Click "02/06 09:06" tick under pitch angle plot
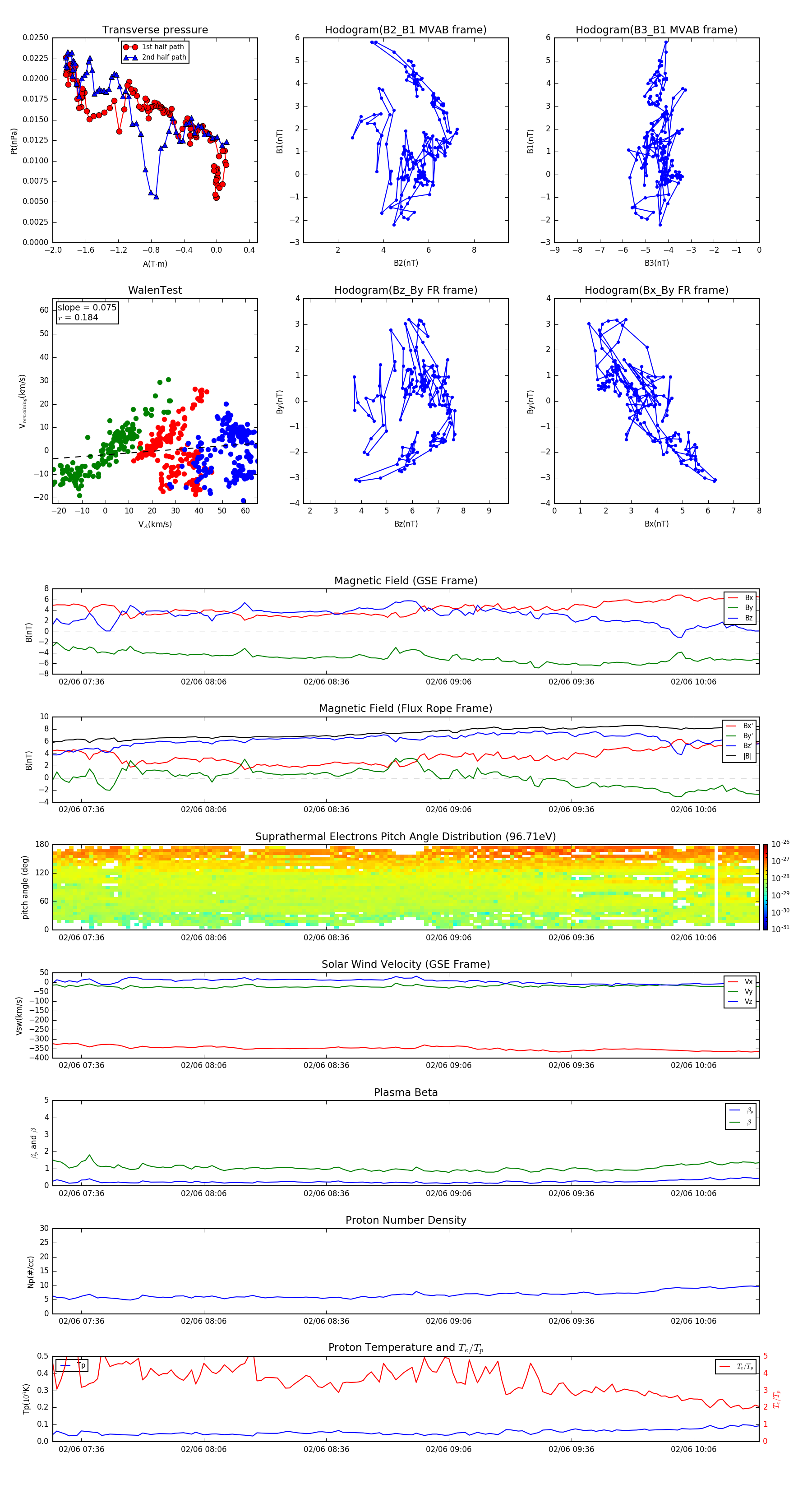812x1489 pixels. (x=448, y=938)
